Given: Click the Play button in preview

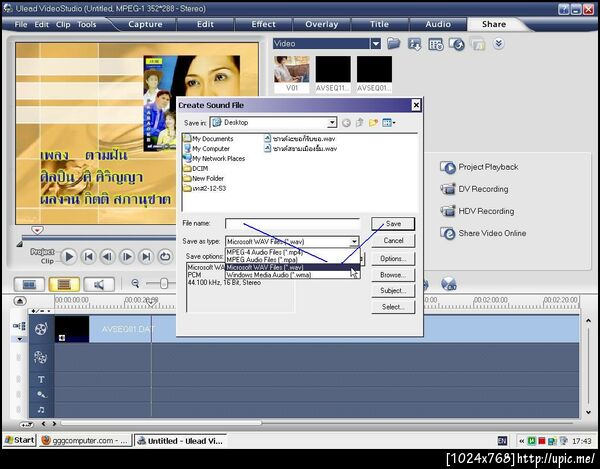Looking at the screenshot, I should [69, 257].
